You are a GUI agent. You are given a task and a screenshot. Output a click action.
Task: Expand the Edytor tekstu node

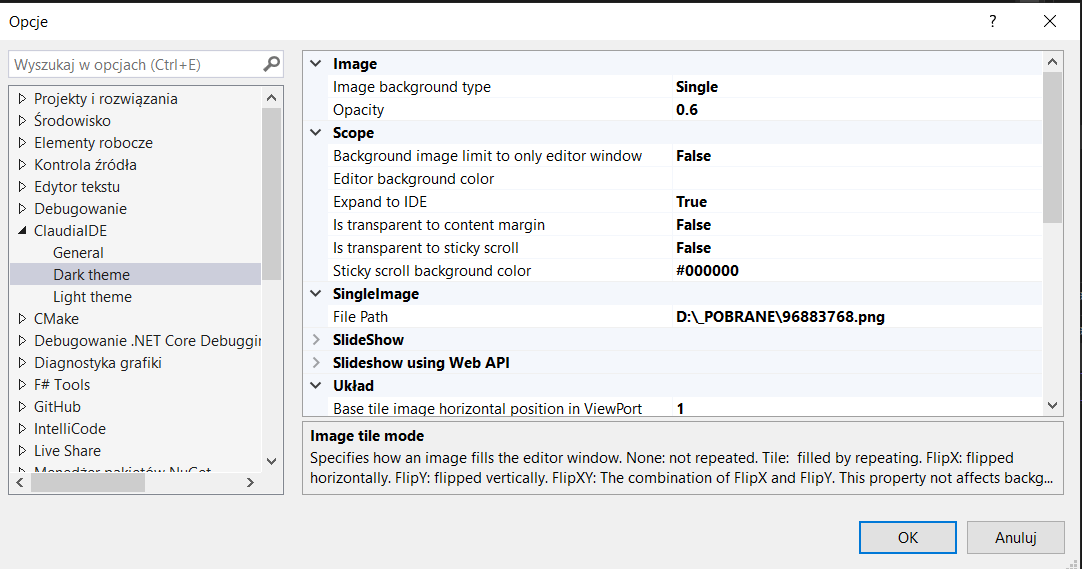tap(22, 187)
